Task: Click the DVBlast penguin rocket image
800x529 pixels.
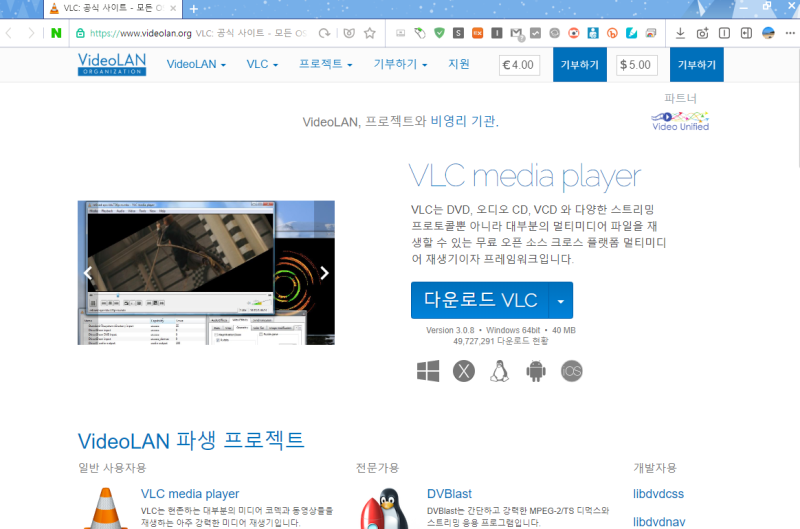Action: click(x=385, y=508)
